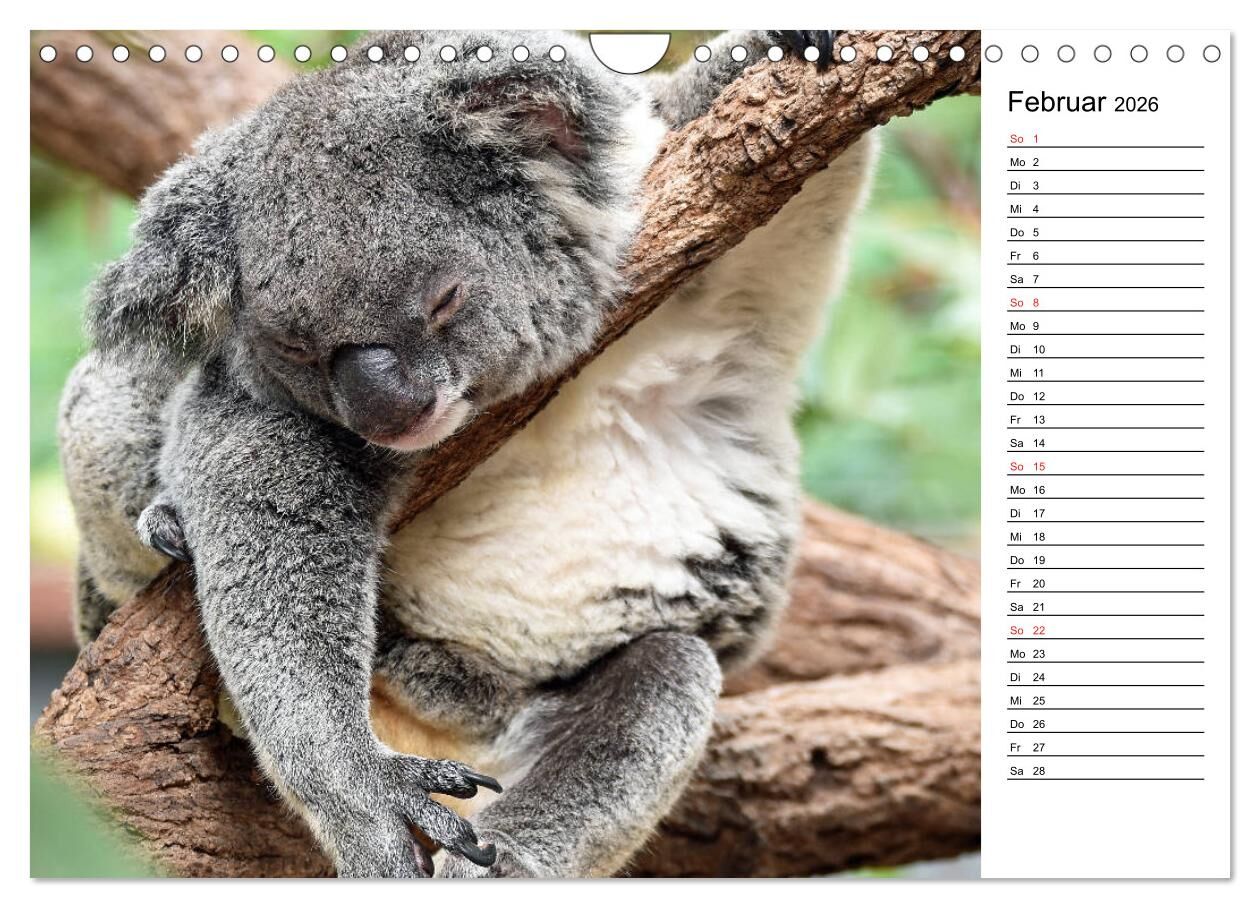Click the Di 10 entry line

coord(1104,349)
